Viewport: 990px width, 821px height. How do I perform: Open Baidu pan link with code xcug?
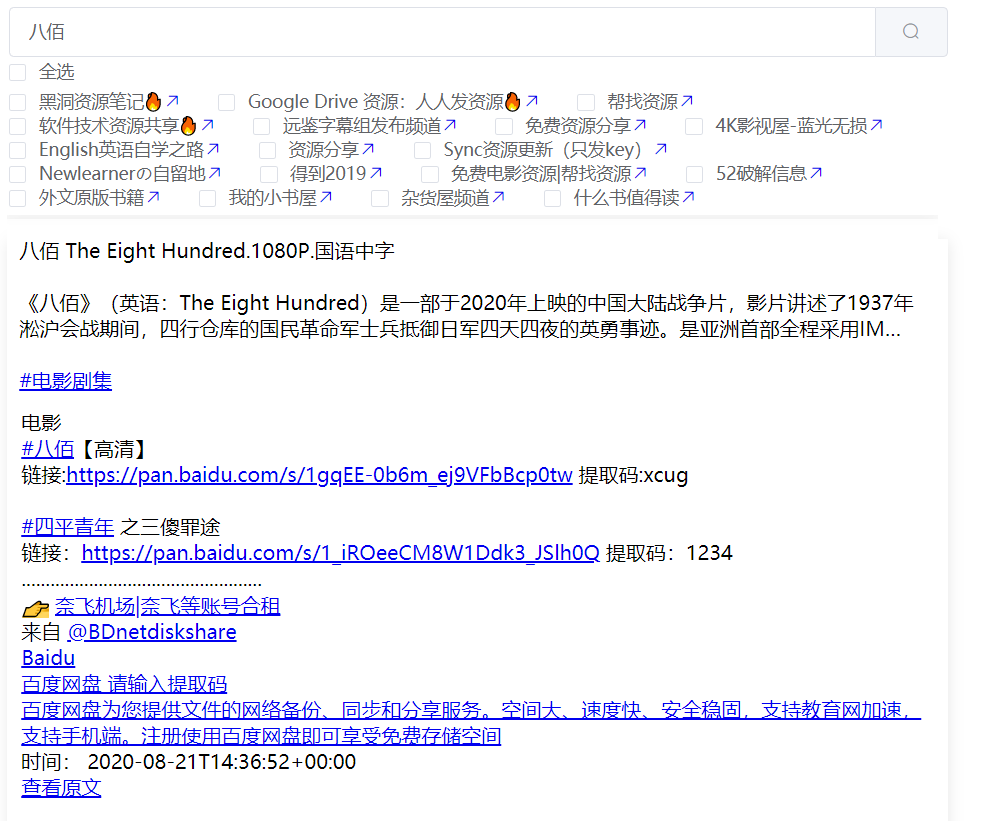319,475
